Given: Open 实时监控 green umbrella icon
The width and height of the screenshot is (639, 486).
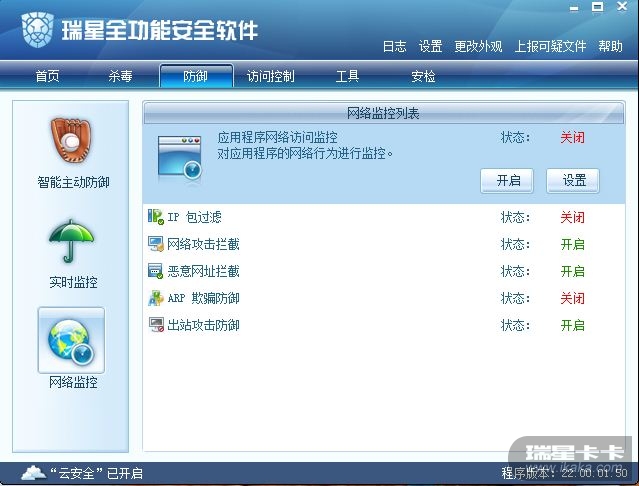Looking at the screenshot, I should coord(72,241).
